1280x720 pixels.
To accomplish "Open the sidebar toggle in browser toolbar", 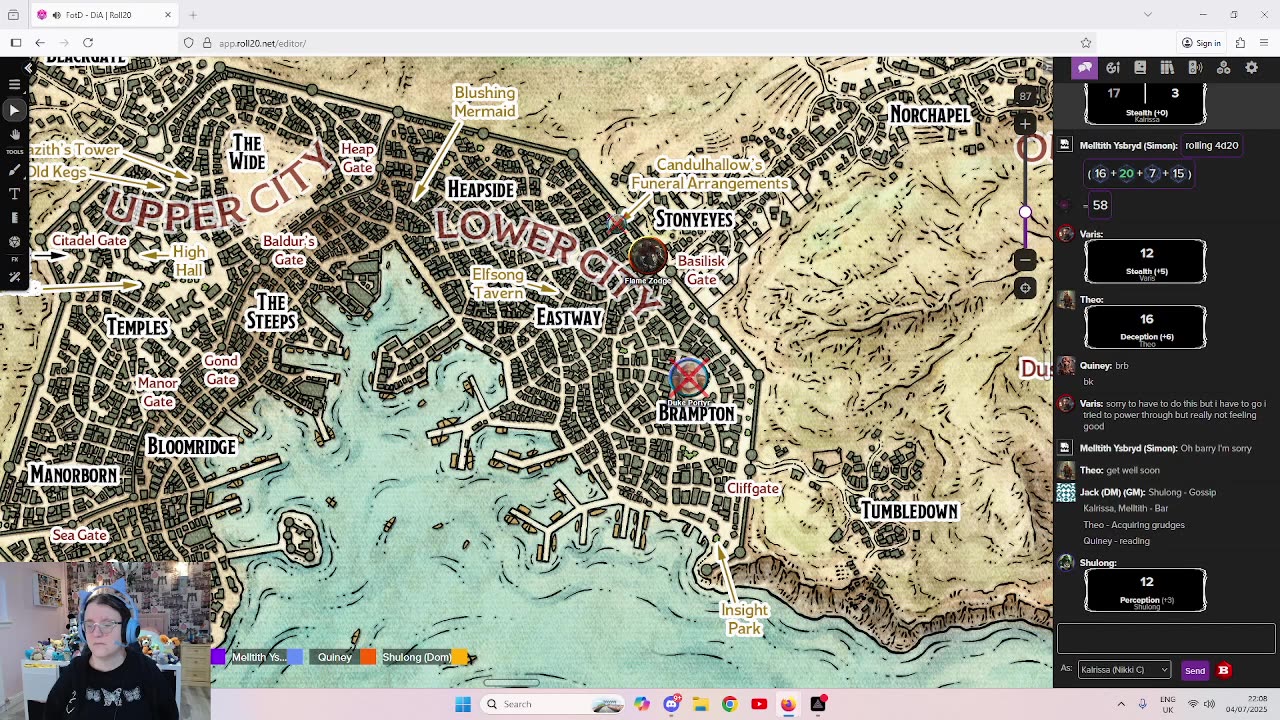I will (16, 43).
